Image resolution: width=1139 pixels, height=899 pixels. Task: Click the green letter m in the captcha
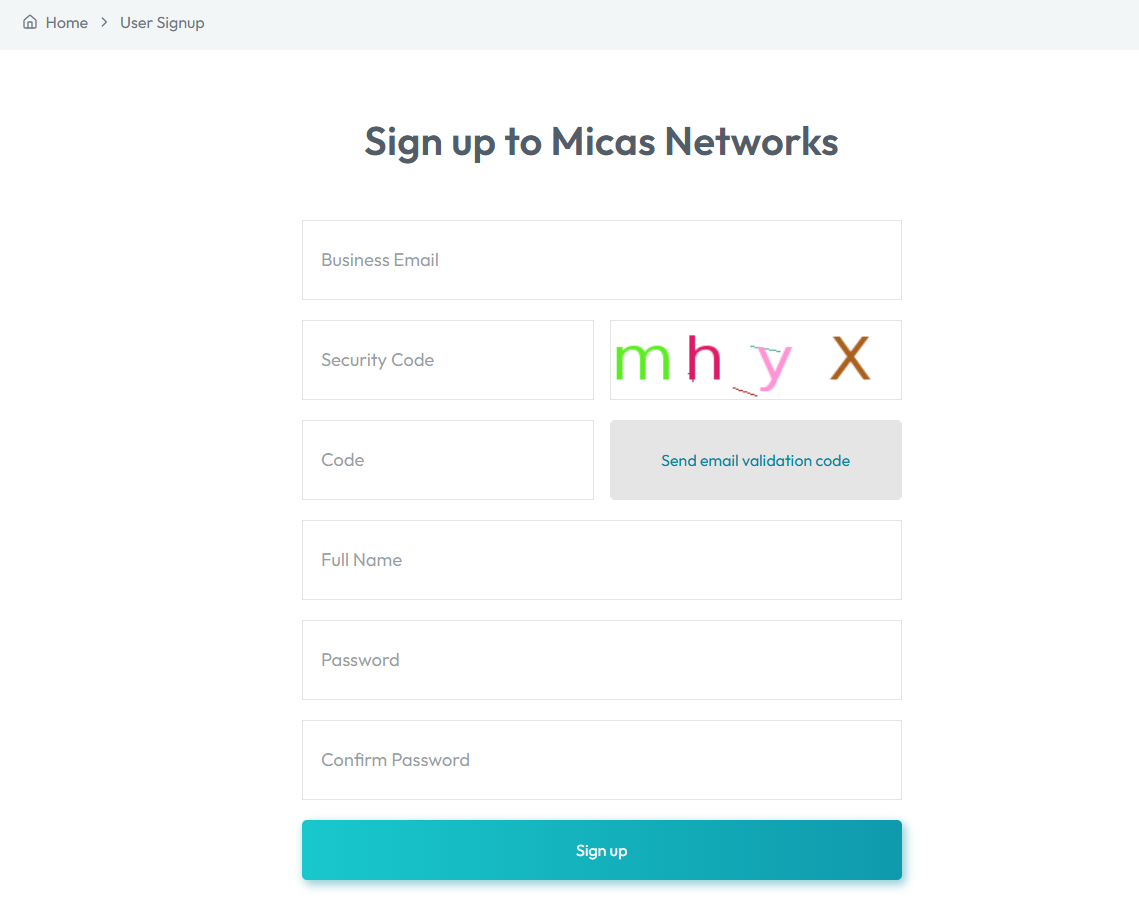click(x=642, y=361)
